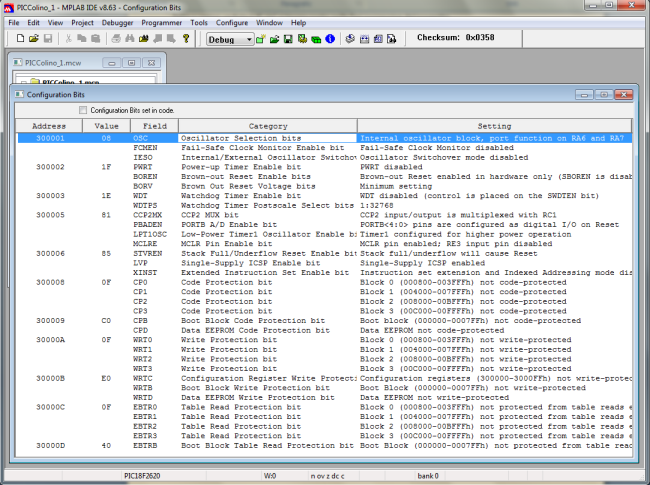Click the green Open Project folder icon
This screenshot has height=485, width=650.
[x=274, y=39]
